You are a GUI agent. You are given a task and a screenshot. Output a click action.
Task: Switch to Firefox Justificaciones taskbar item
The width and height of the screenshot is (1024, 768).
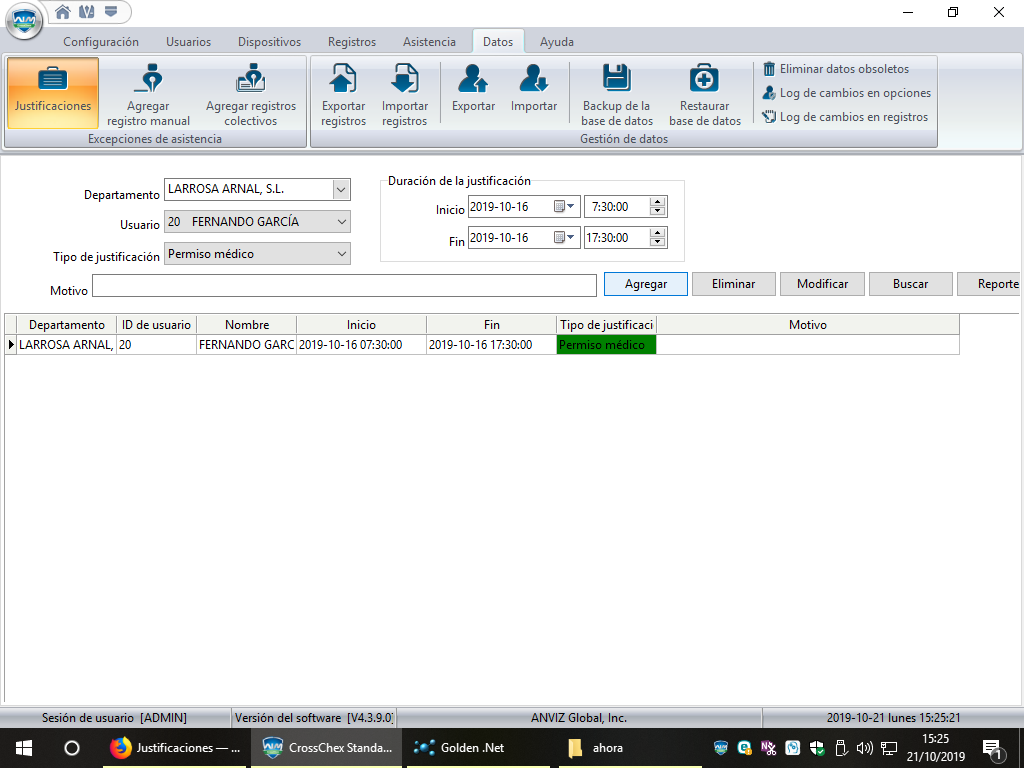(175, 748)
